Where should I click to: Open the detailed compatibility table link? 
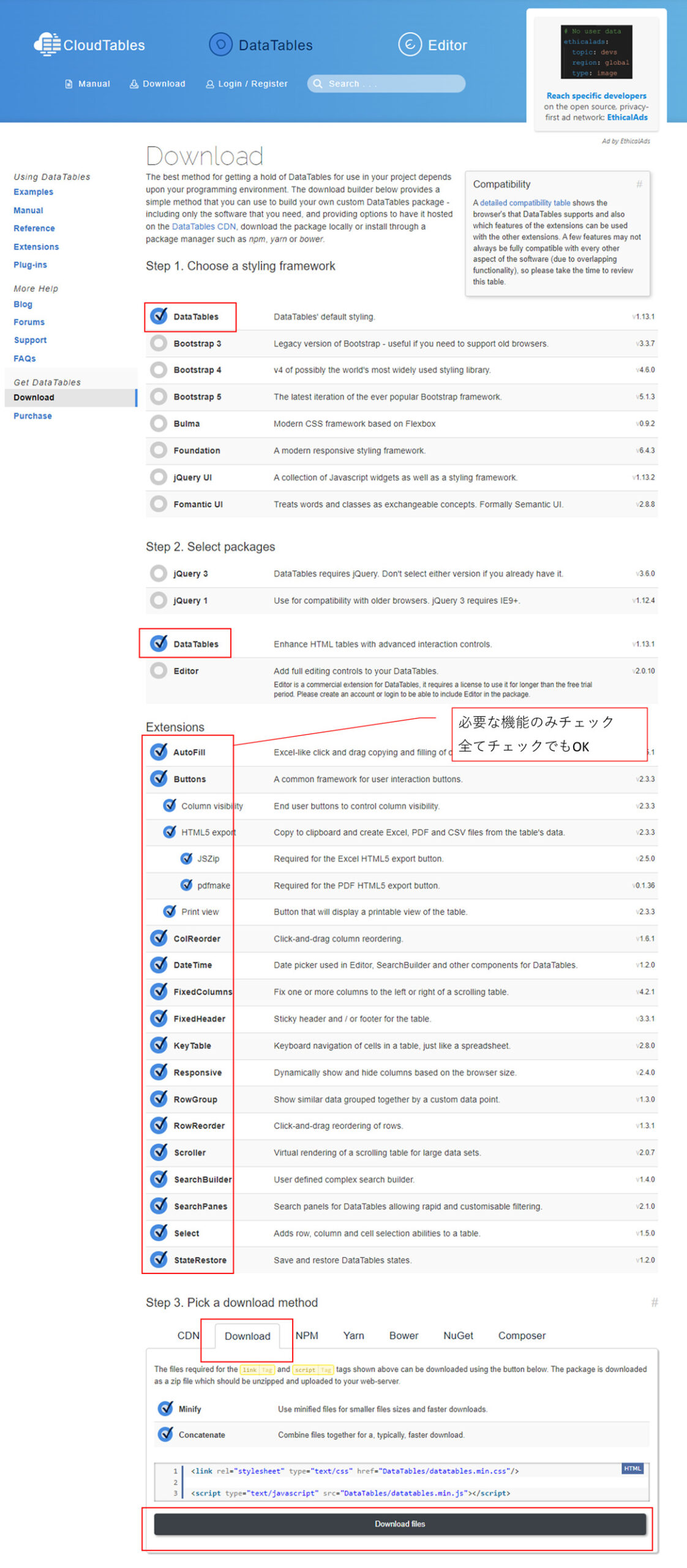pyautogui.click(x=525, y=203)
